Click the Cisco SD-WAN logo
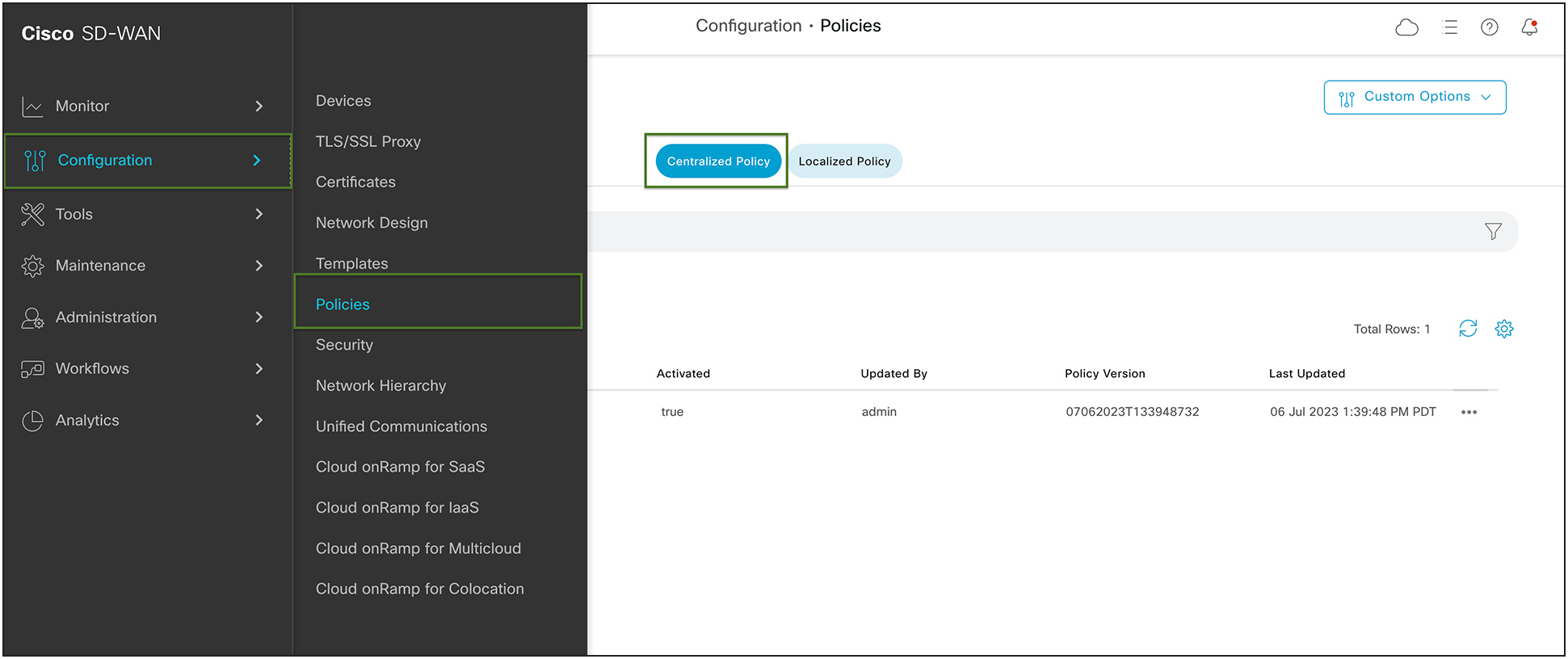 click(91, 34)
